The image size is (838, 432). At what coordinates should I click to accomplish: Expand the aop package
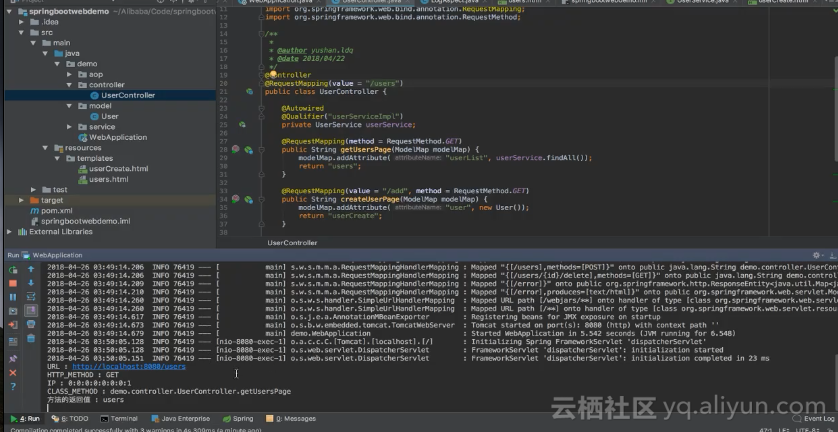[x=69, y=74]
